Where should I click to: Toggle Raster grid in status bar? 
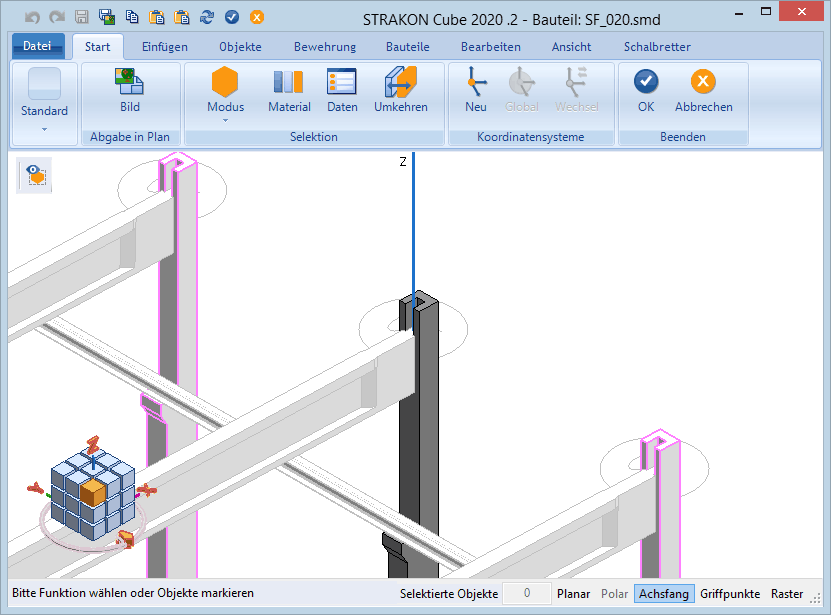point(786,594)
